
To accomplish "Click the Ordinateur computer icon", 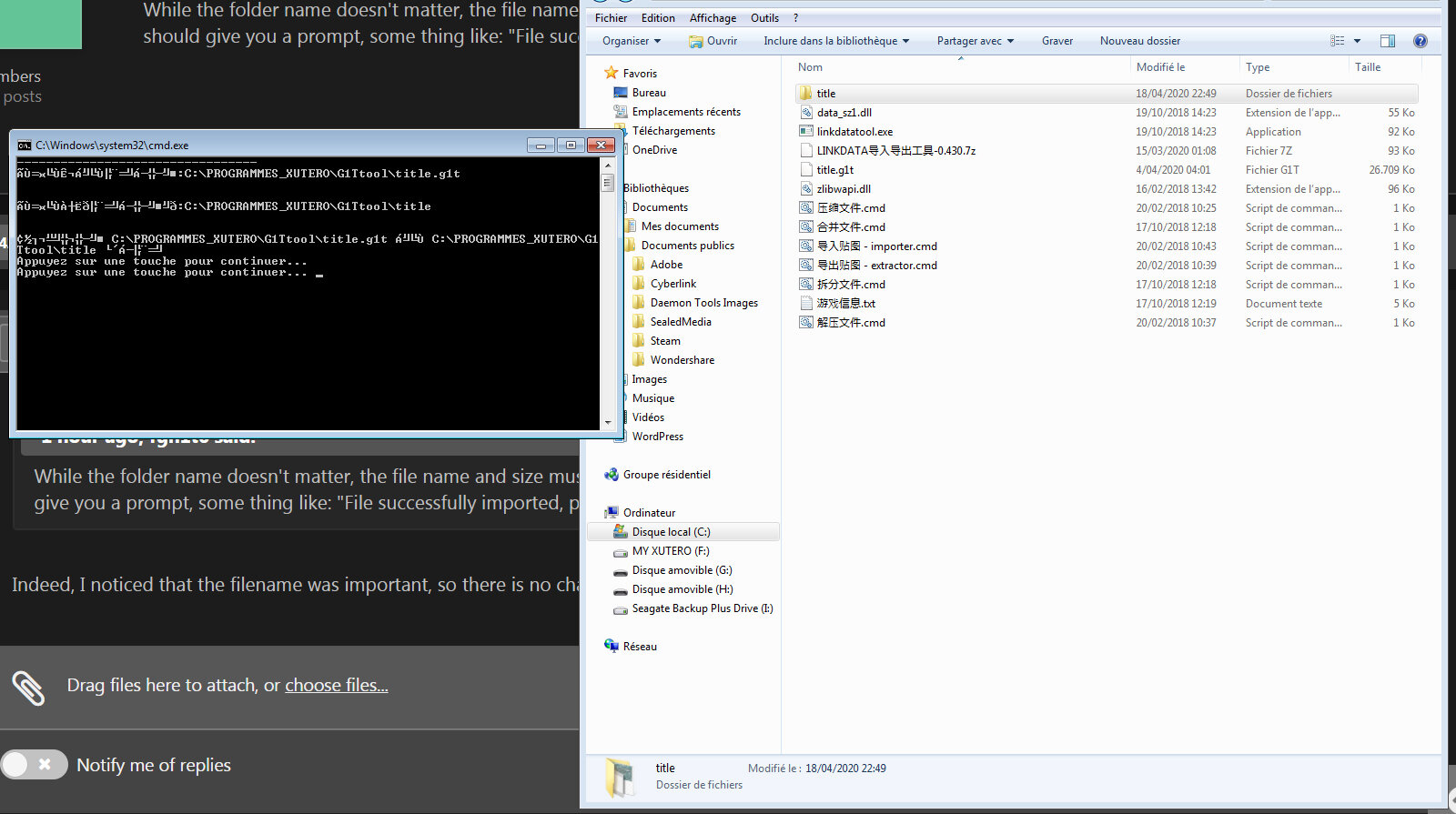I will click(x=612, y=512).
